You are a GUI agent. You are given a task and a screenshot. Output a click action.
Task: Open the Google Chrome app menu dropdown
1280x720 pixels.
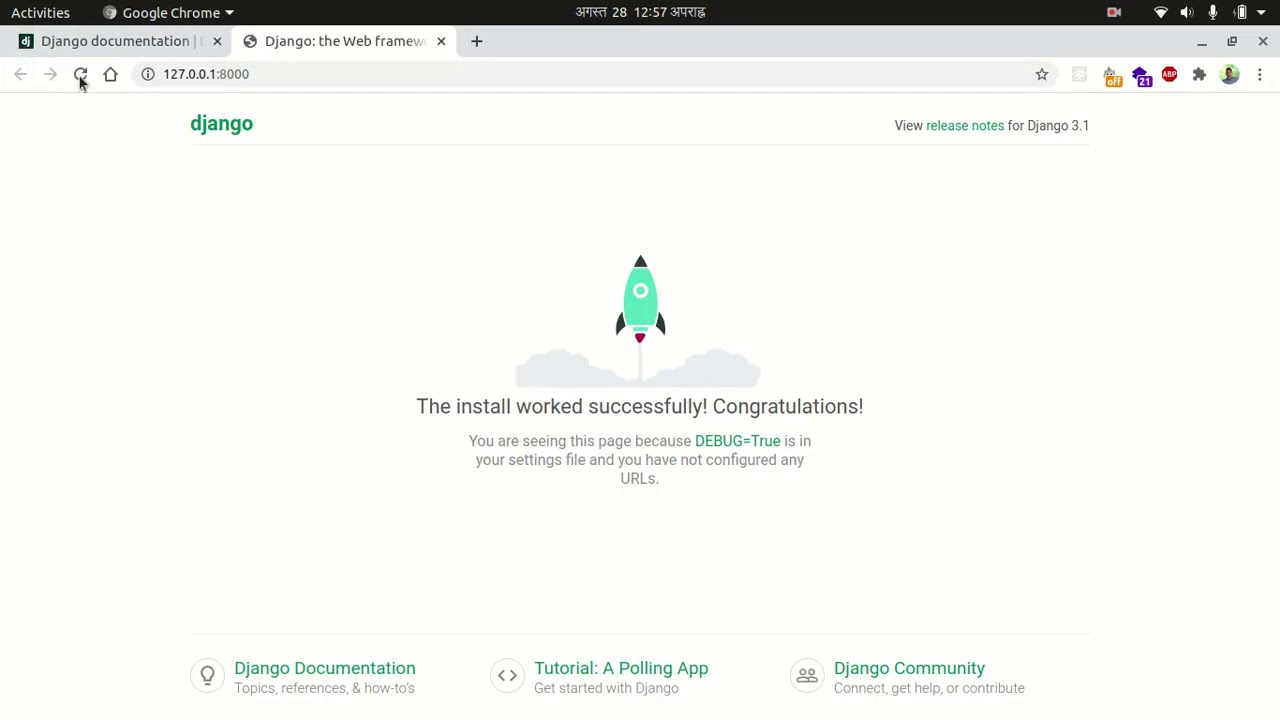coord(169,12)
